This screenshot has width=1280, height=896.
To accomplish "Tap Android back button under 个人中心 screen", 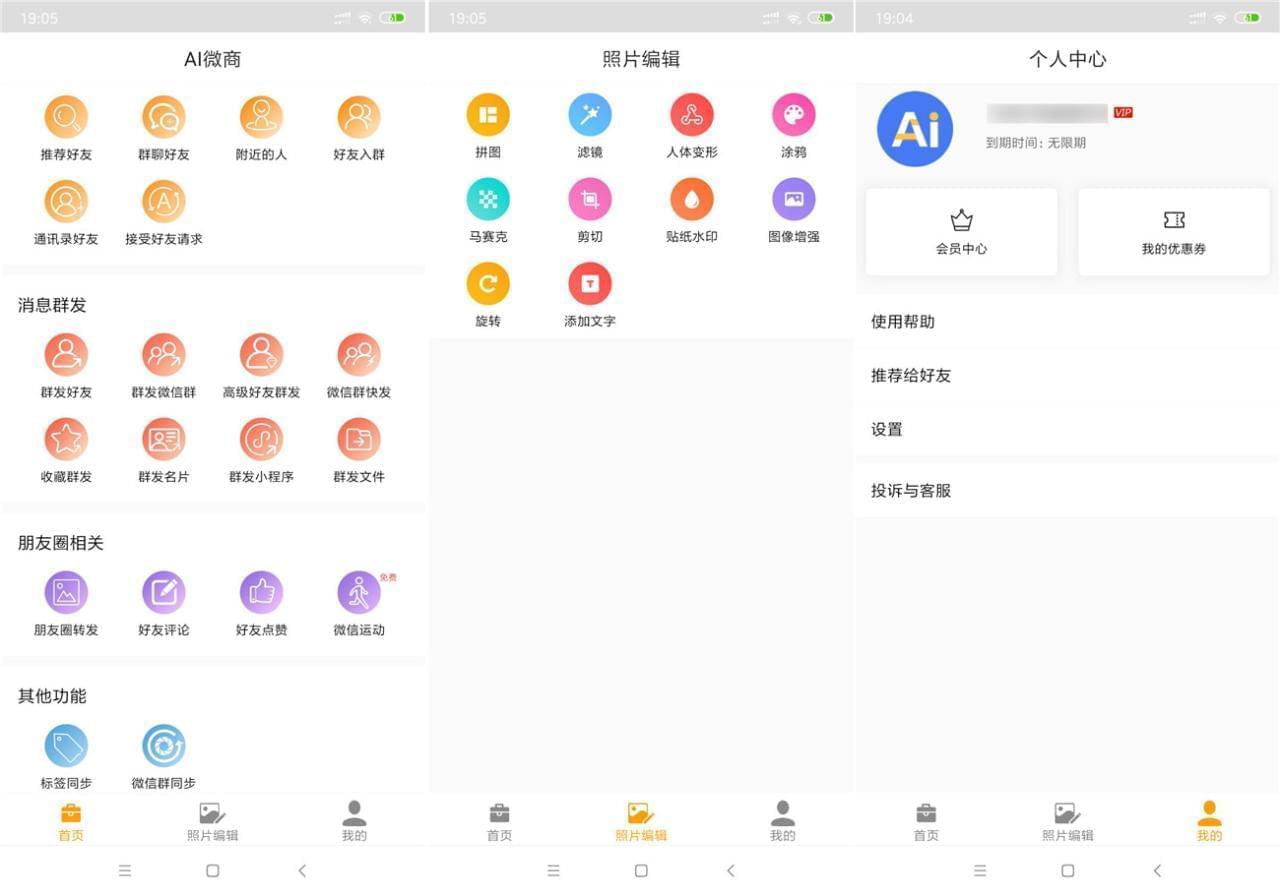I will [x=1157, y=871].
